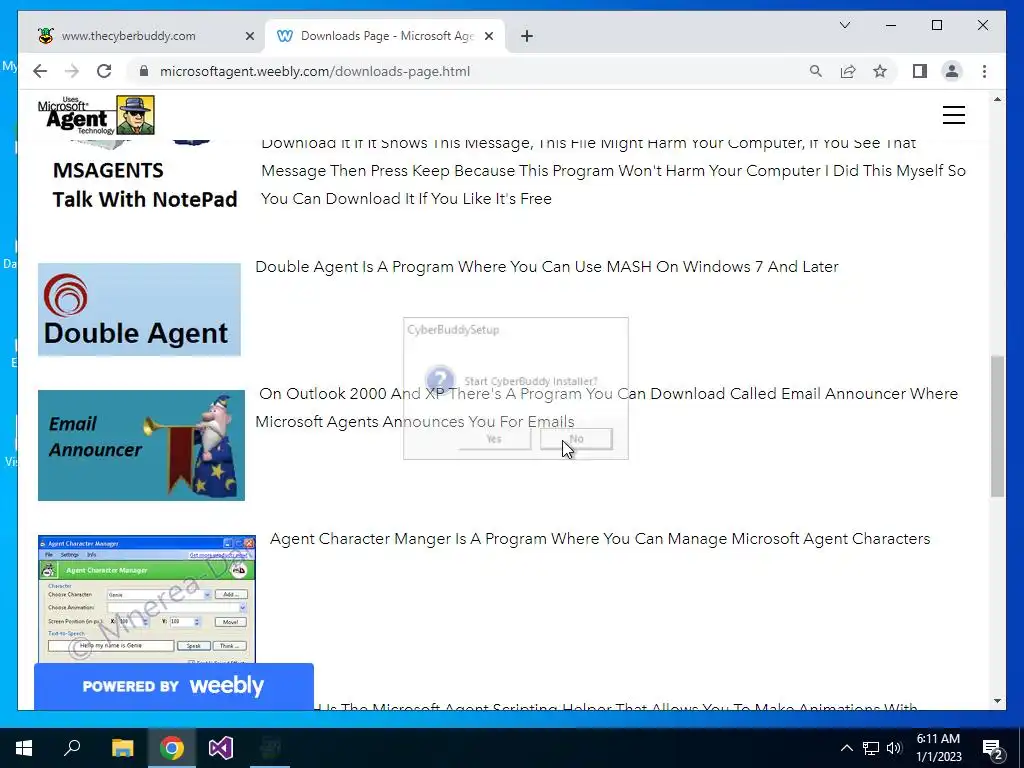Screen dimensions: 1024x768
Task: Open the tab search dropdown
Action: [x=844, y=25]
